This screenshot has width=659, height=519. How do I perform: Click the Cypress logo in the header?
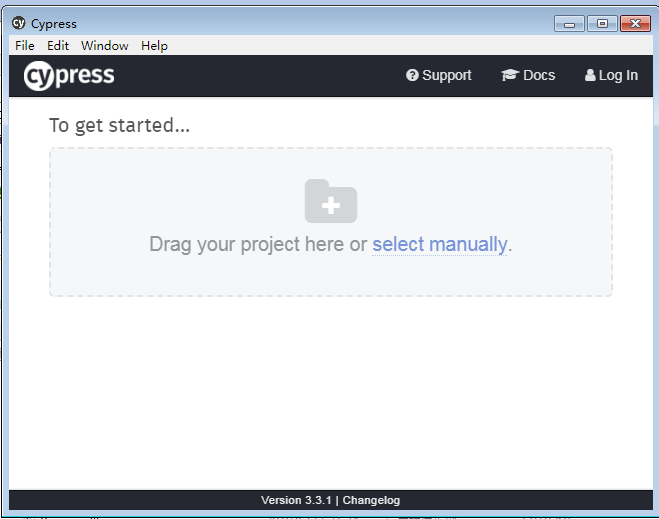pos(69,76)
